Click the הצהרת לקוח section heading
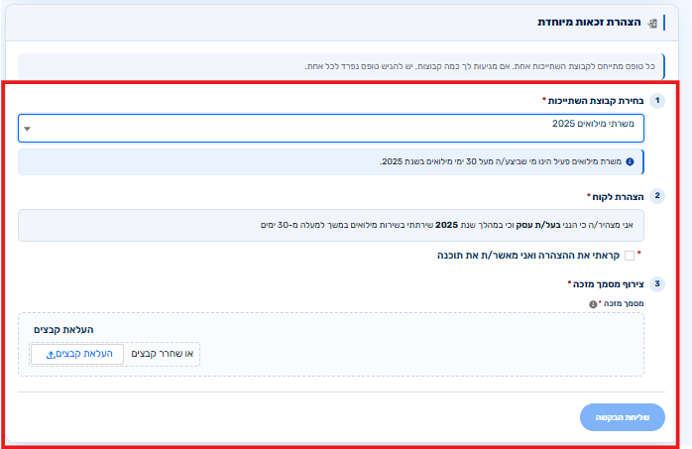The height and width of the screenshot is (449, 692). [x=617, y=196]
